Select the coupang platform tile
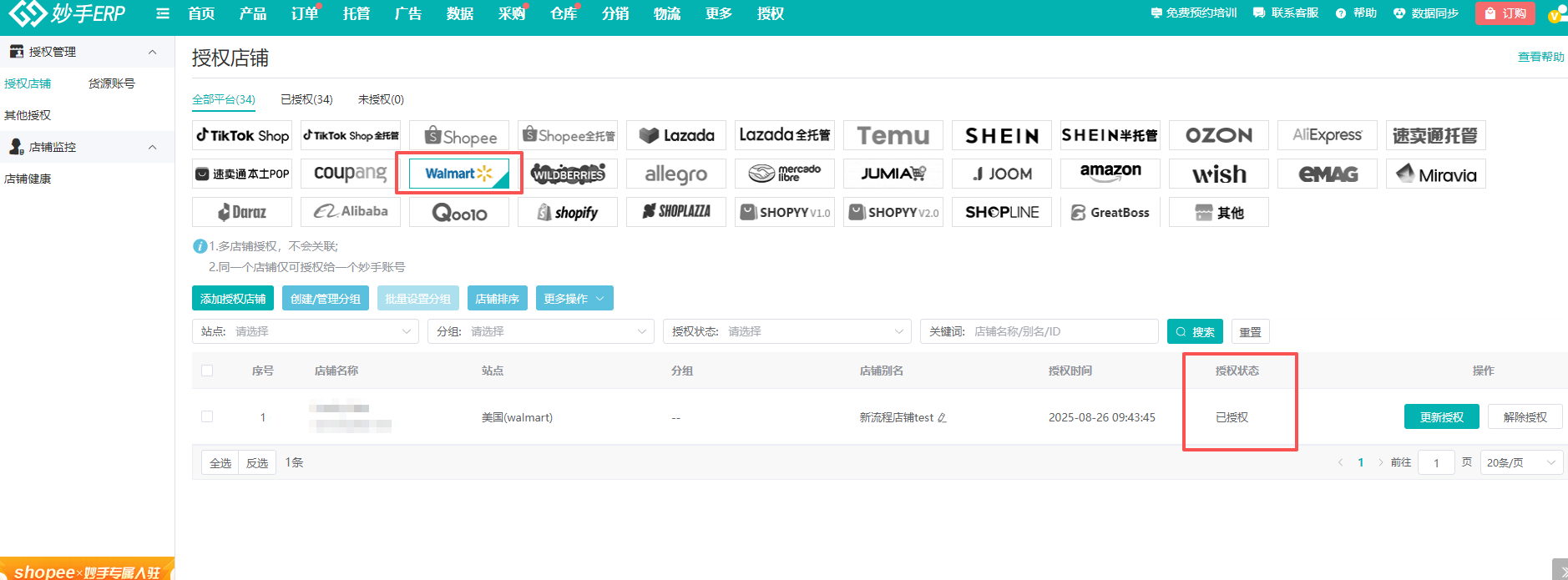 351,174
